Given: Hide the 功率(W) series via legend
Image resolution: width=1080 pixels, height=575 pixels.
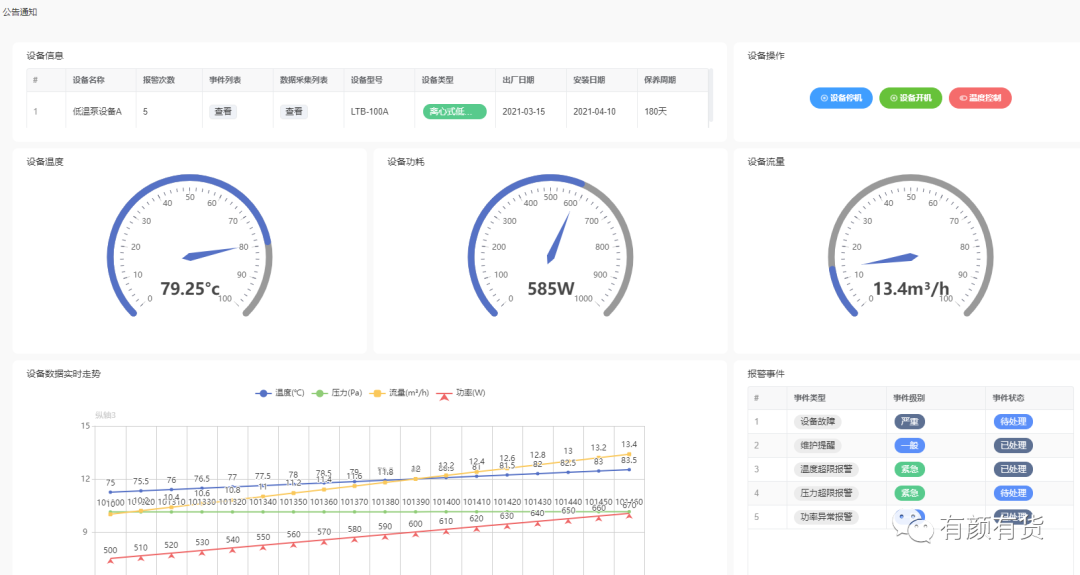Looking at the screenshot, I should (x=461, y=393).
